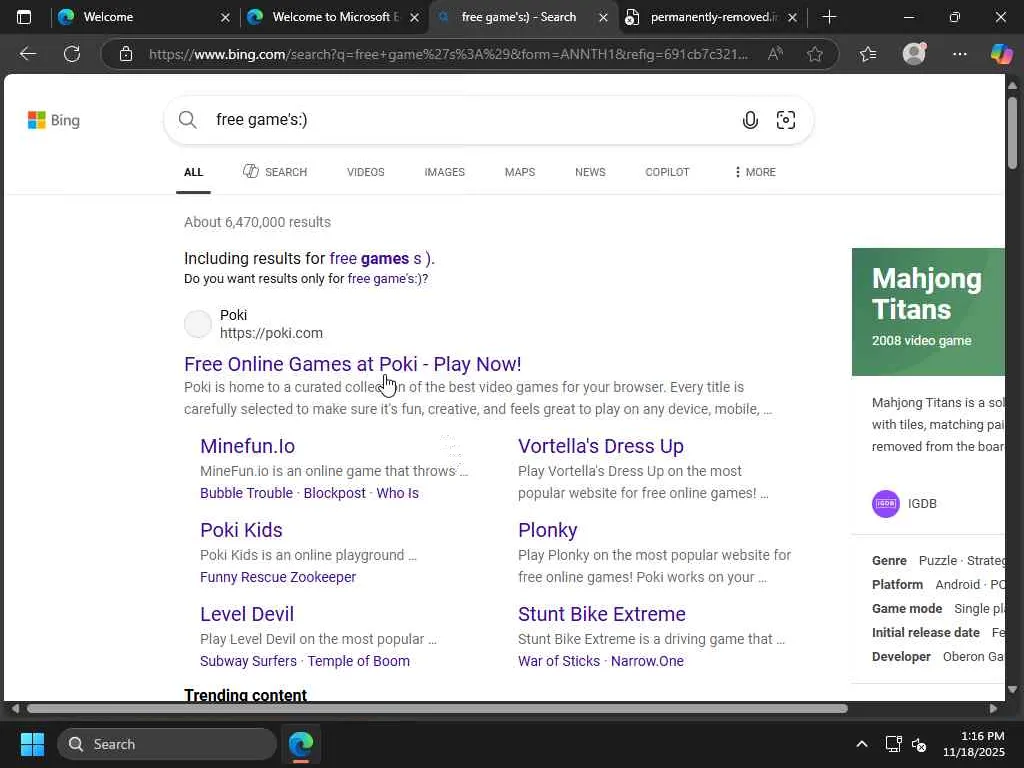1024x768 pixels.
Task: Open the Temple of Boom sublink
Action: [359, 661]
